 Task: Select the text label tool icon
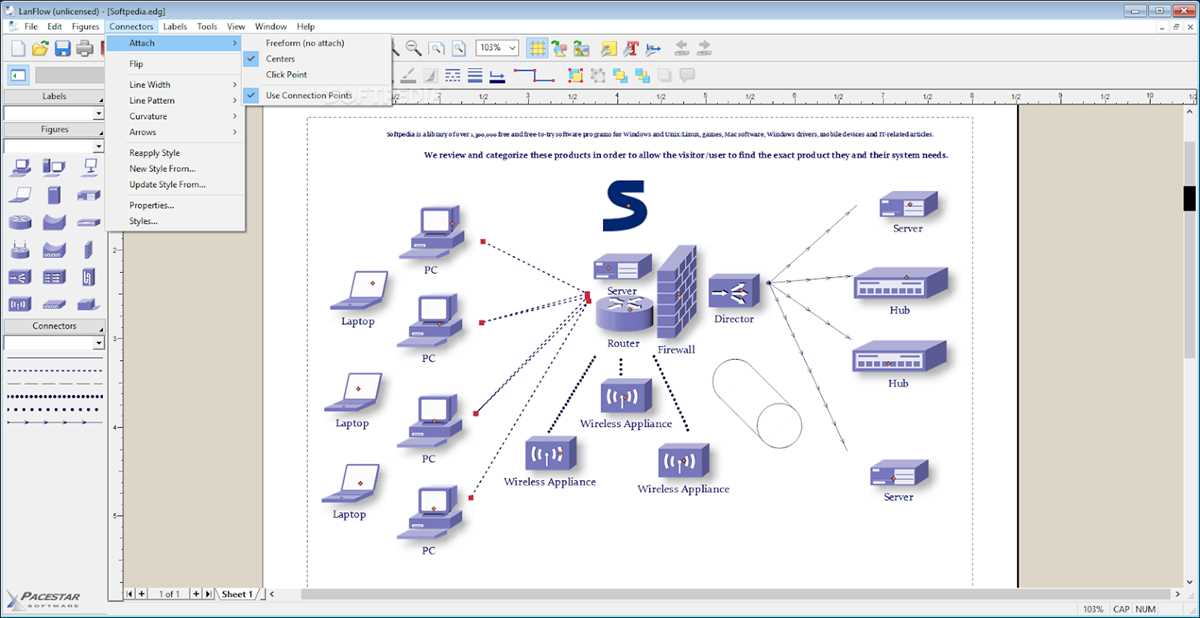(x=631, y=48)
